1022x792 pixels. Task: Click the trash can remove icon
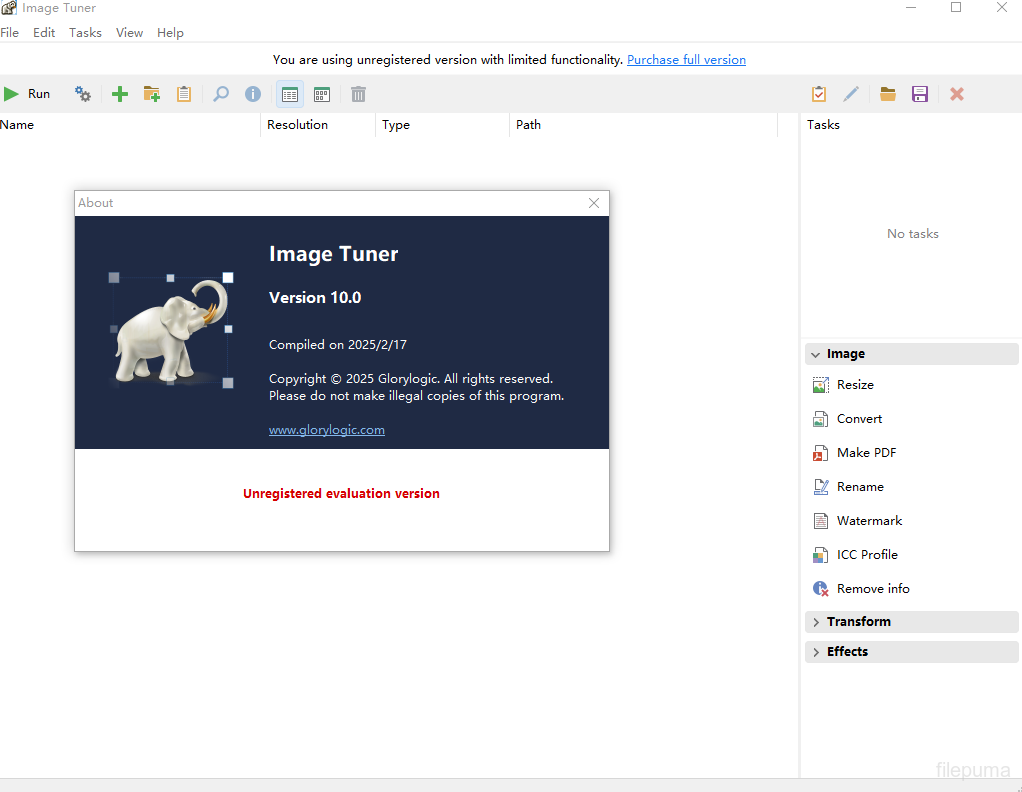[358, 95]
